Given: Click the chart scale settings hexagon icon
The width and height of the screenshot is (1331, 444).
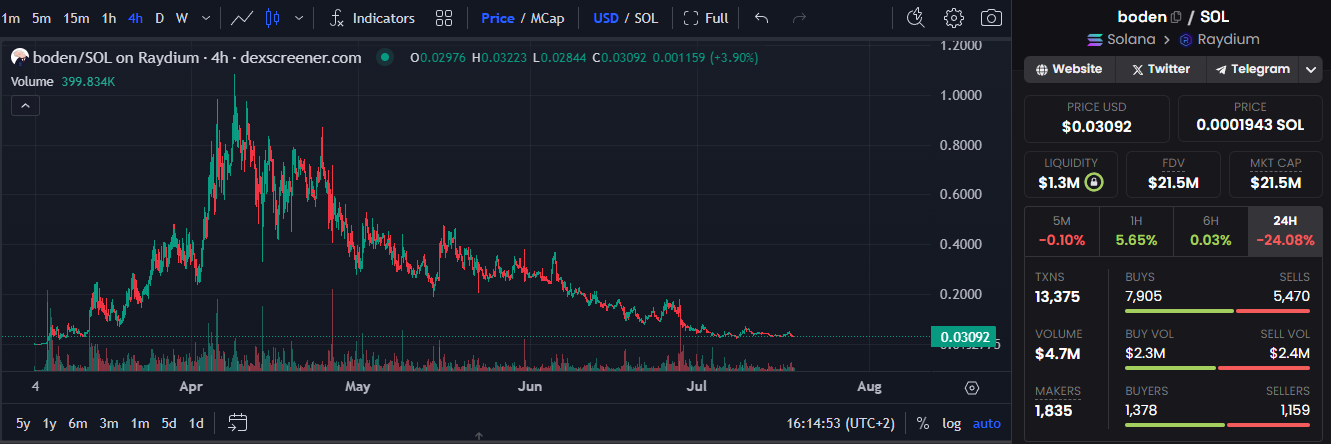Looking at the screenshot, I should click(972, 388).
